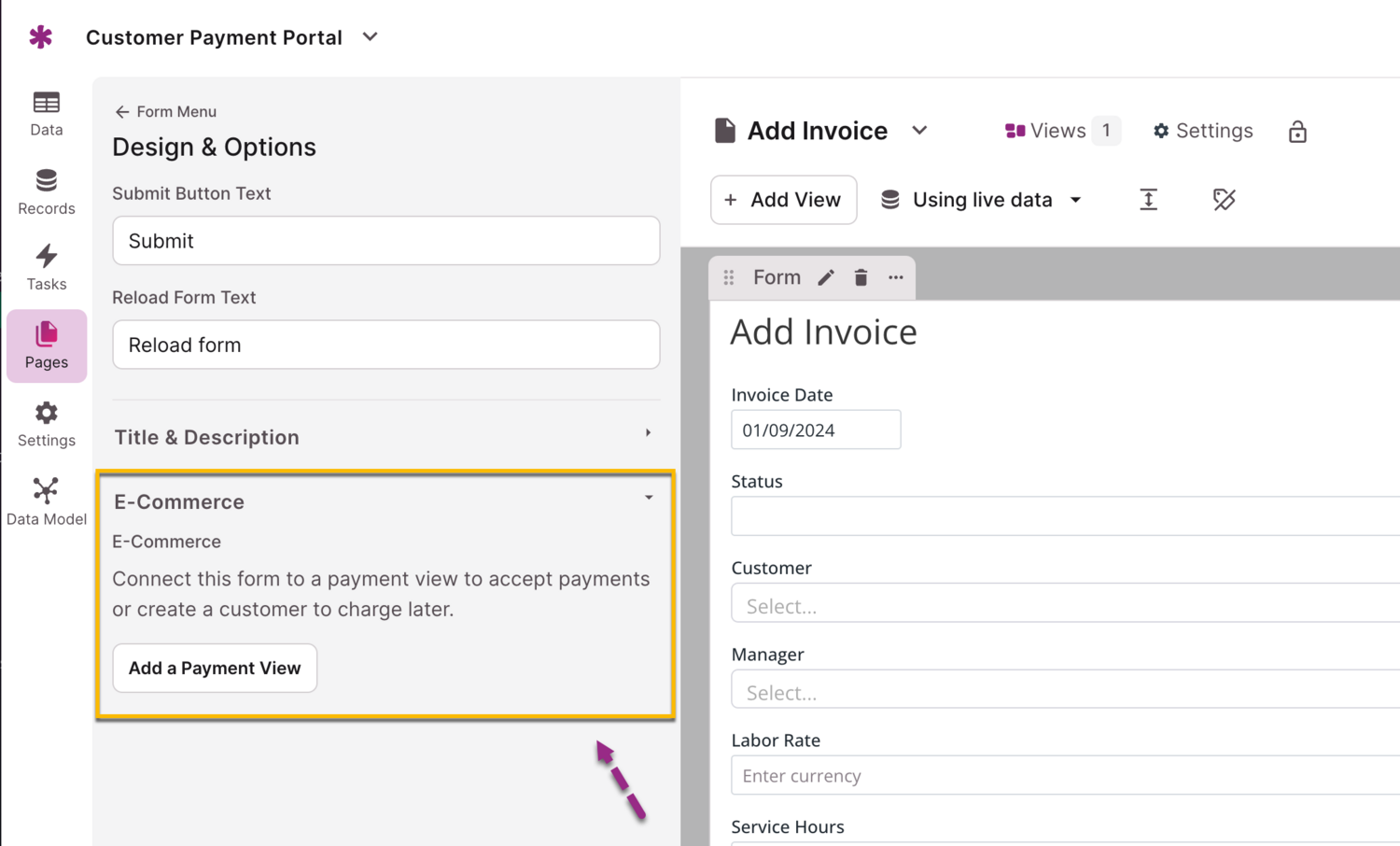Open the Using live data dropdown
1400x846 pixels.
982,200
